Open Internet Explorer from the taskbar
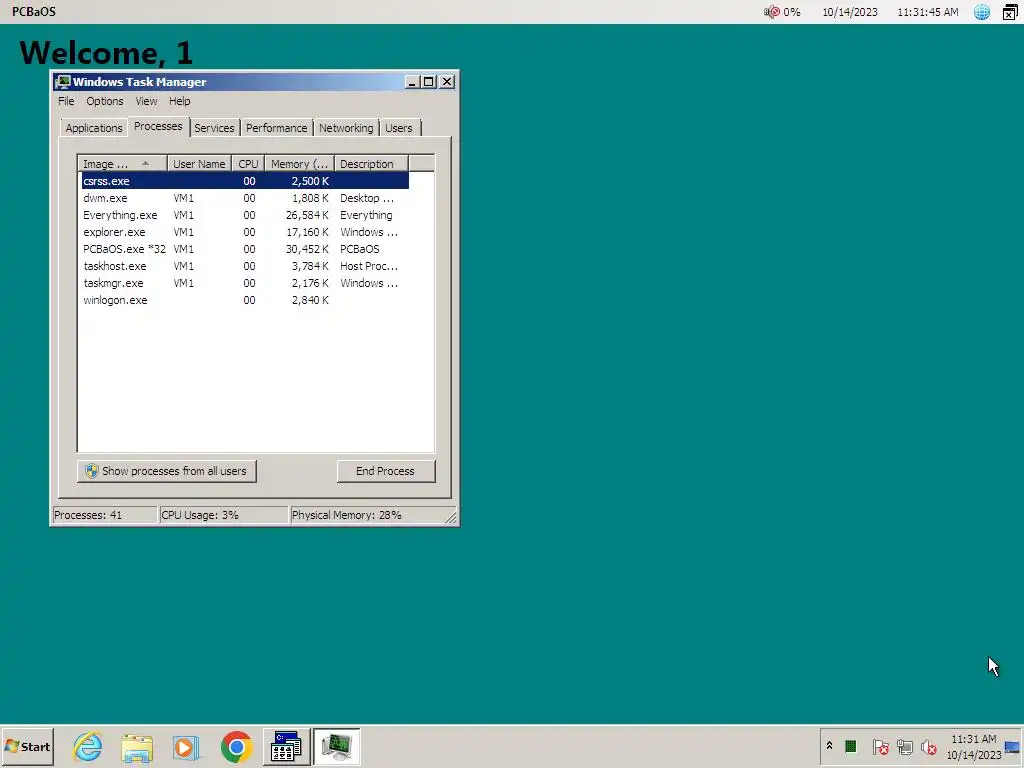Image resolution: width=1024 pixels, height=768 pixels. 88,746
